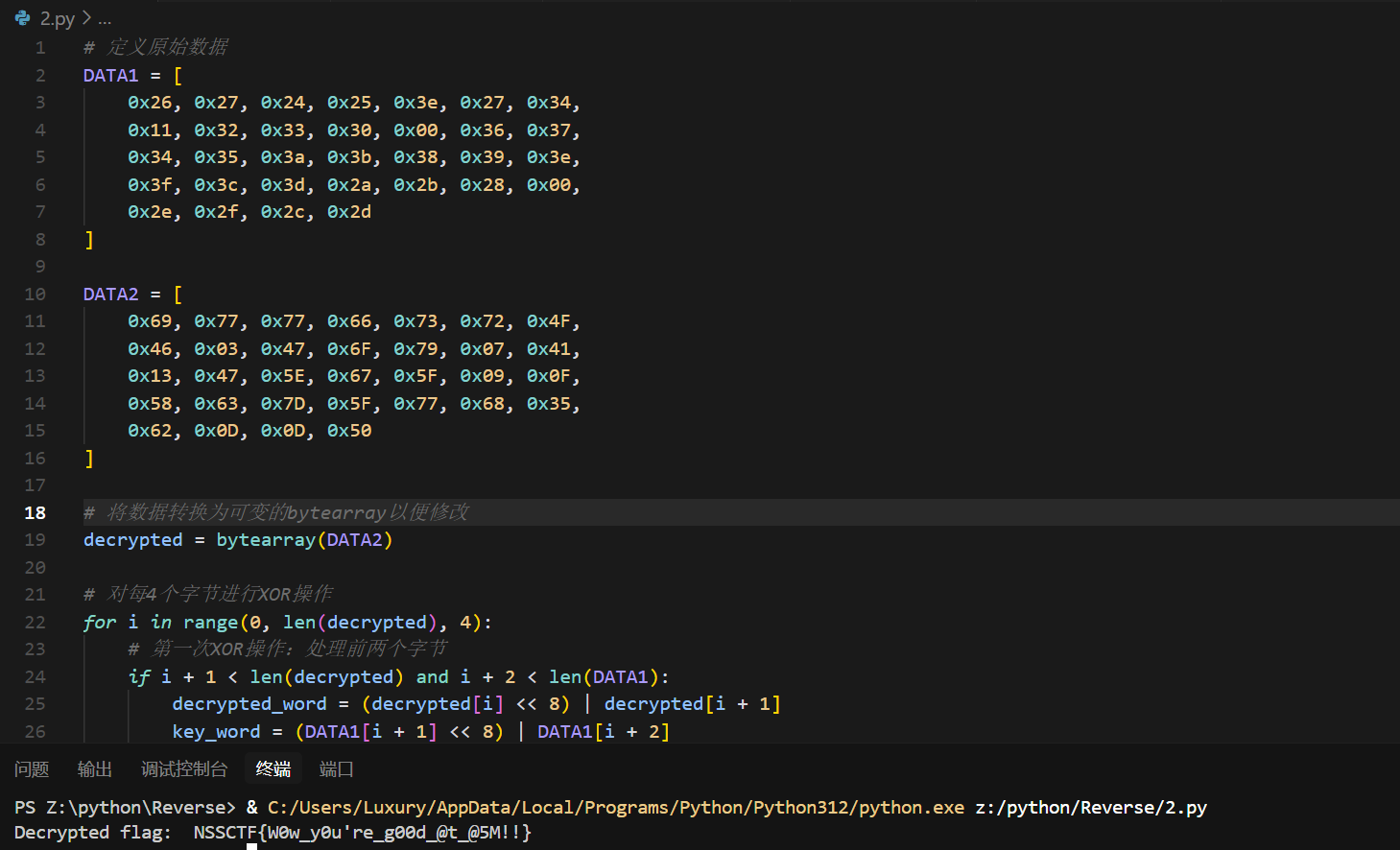
Task: Expand the chevron next to 2.py breadcrumb
Action: click(x=85, y=17)
